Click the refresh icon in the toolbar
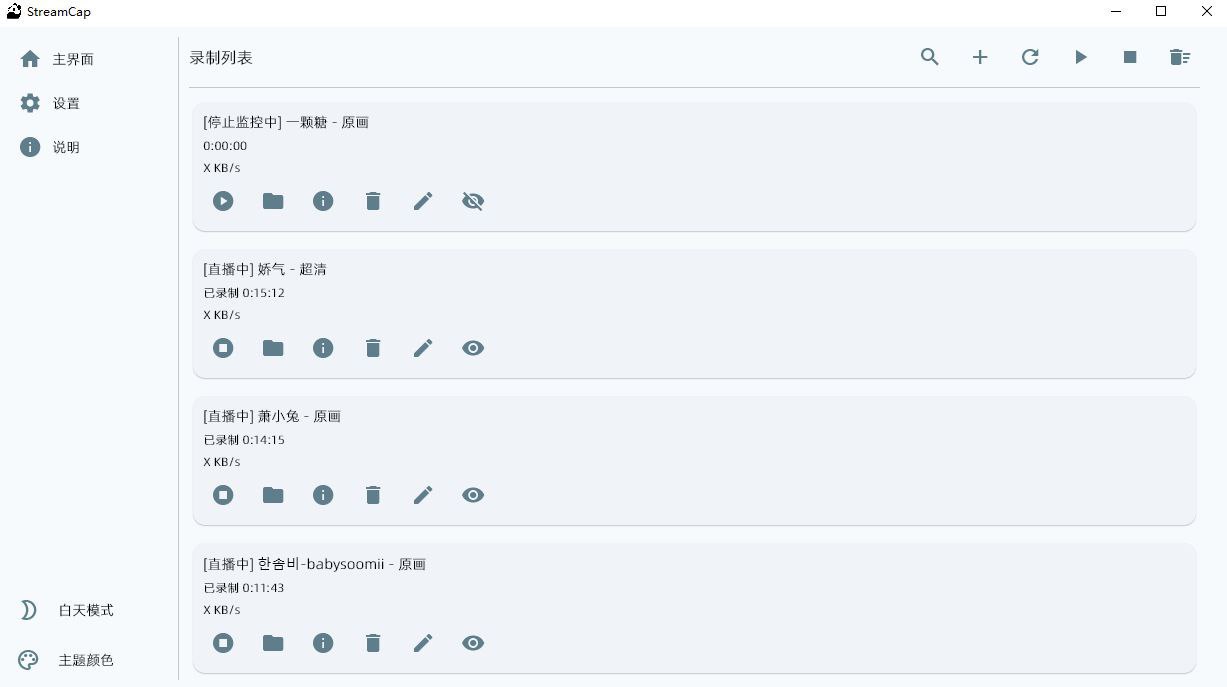This screenshot has height=687, width=1227. [1030, 57]
